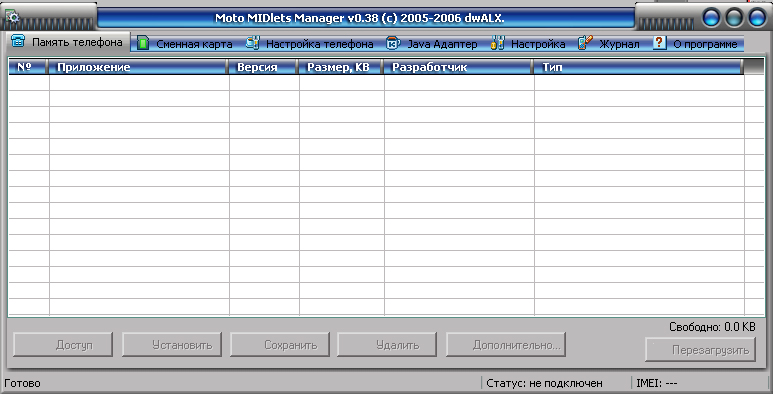Viewport: 773px width, 394px height.
Task: Open the О программе tab
Action: click(x=696, y=44)
